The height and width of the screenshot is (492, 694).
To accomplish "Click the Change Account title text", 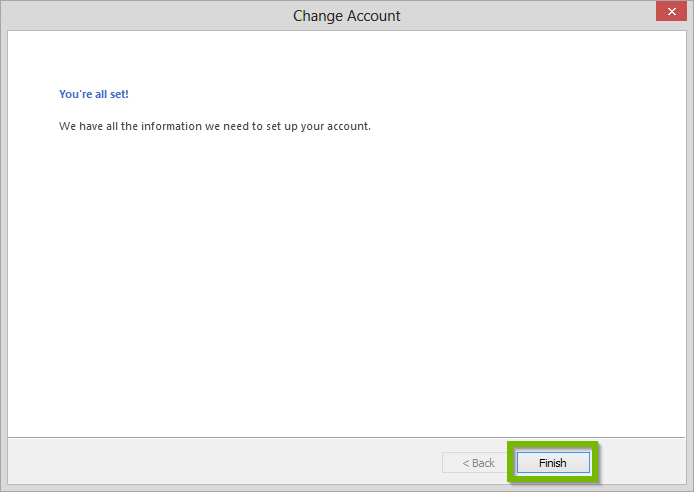I will (x=346, y=16).
